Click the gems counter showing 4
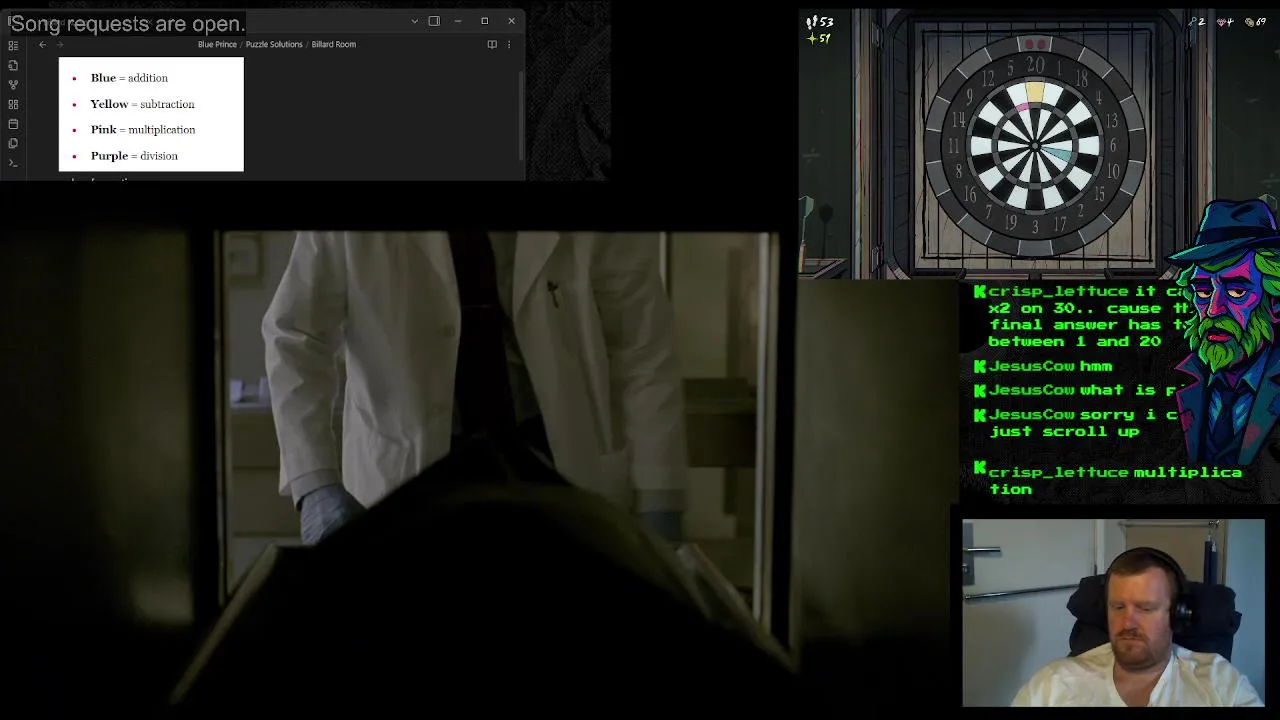The height and width of the screenshot is (720, 1280). 1225,22
